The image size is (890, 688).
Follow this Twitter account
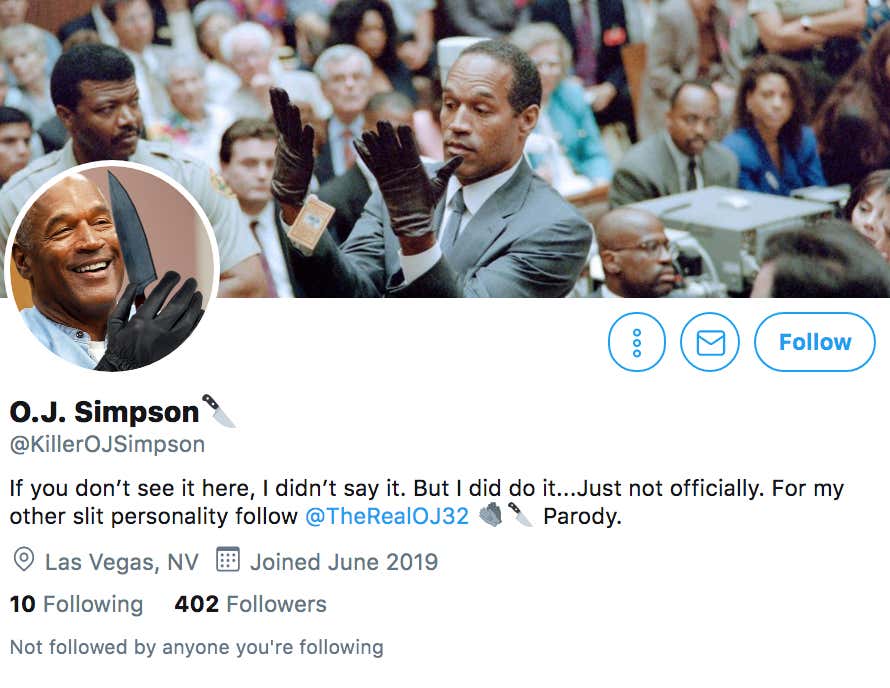pos(815,342)
